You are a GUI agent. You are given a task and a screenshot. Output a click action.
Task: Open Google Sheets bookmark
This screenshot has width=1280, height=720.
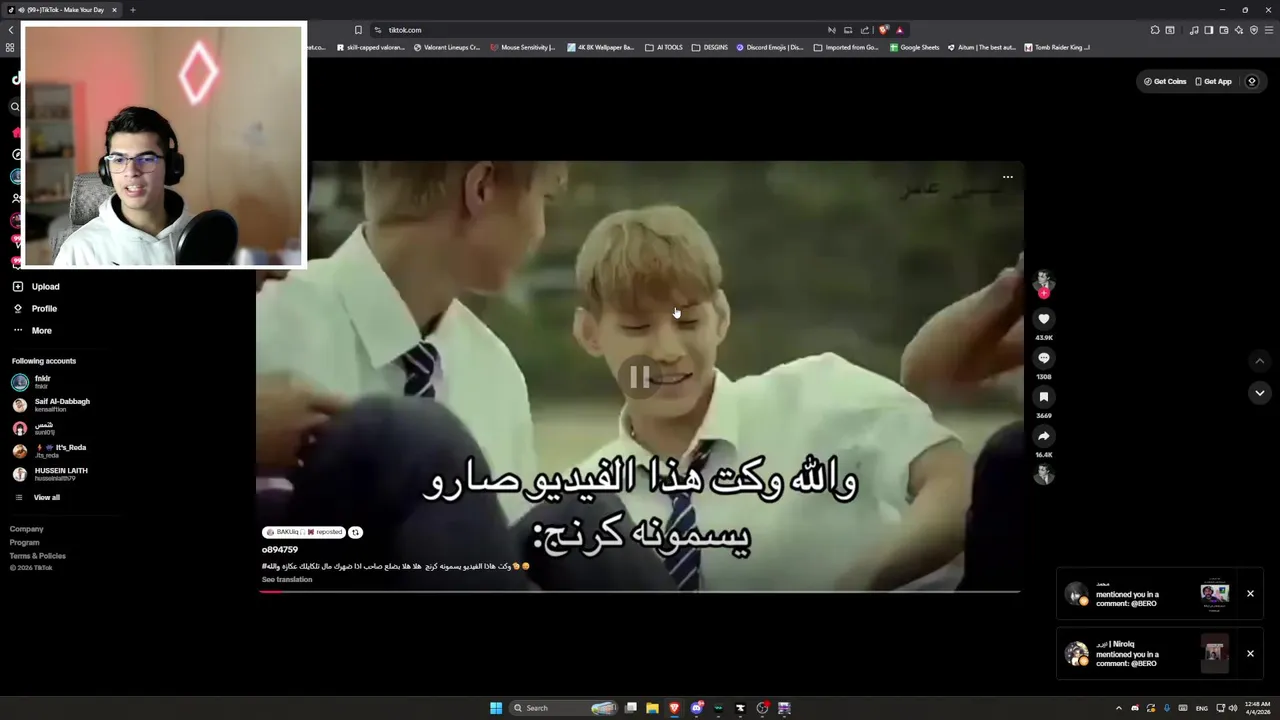[915, 47]
